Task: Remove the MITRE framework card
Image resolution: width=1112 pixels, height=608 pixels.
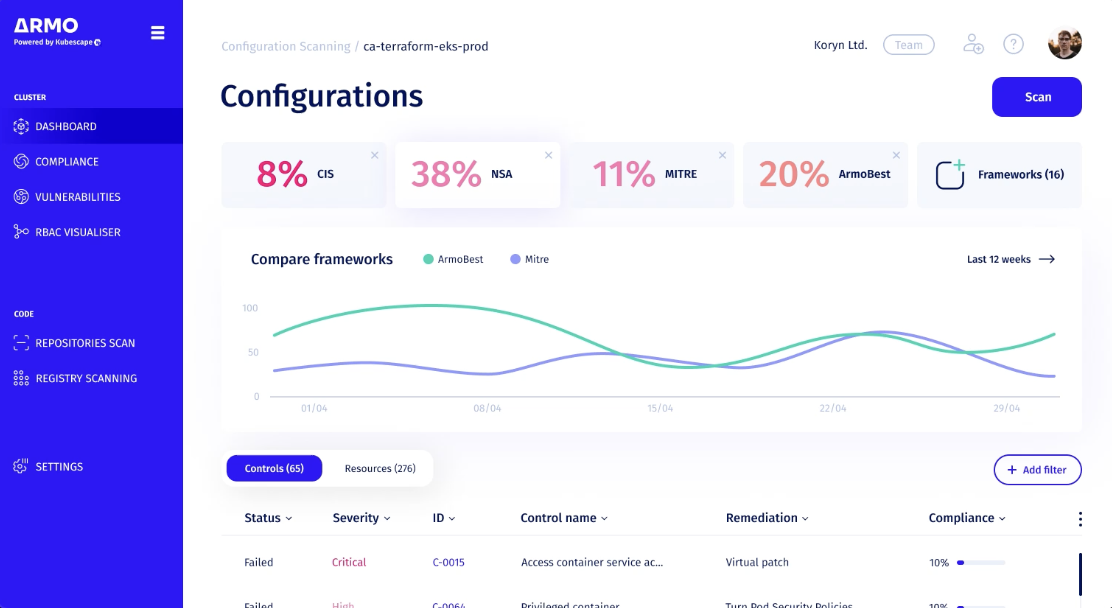Action: click(x=722, y=155)
